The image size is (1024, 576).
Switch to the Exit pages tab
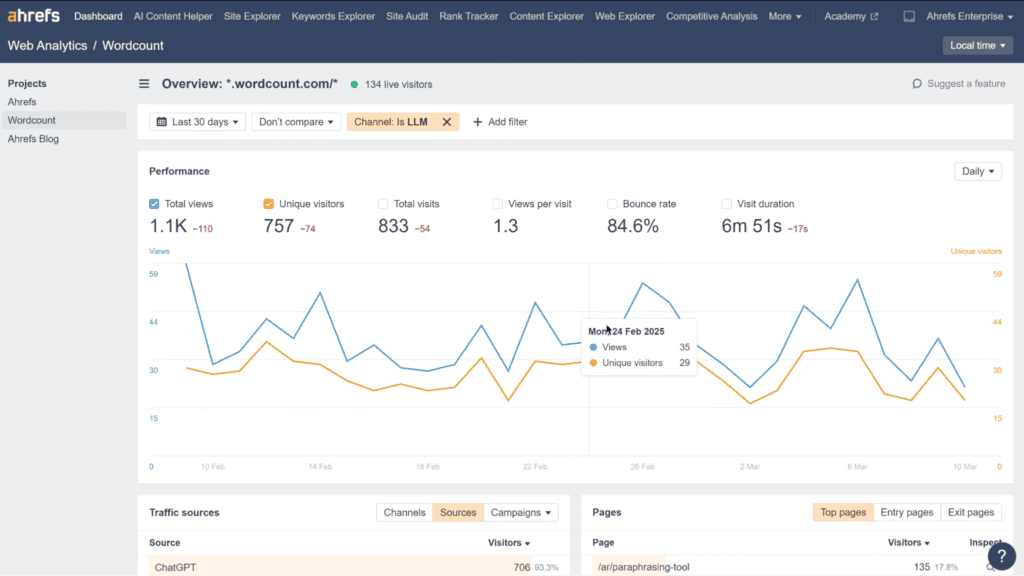click(970, 513)
